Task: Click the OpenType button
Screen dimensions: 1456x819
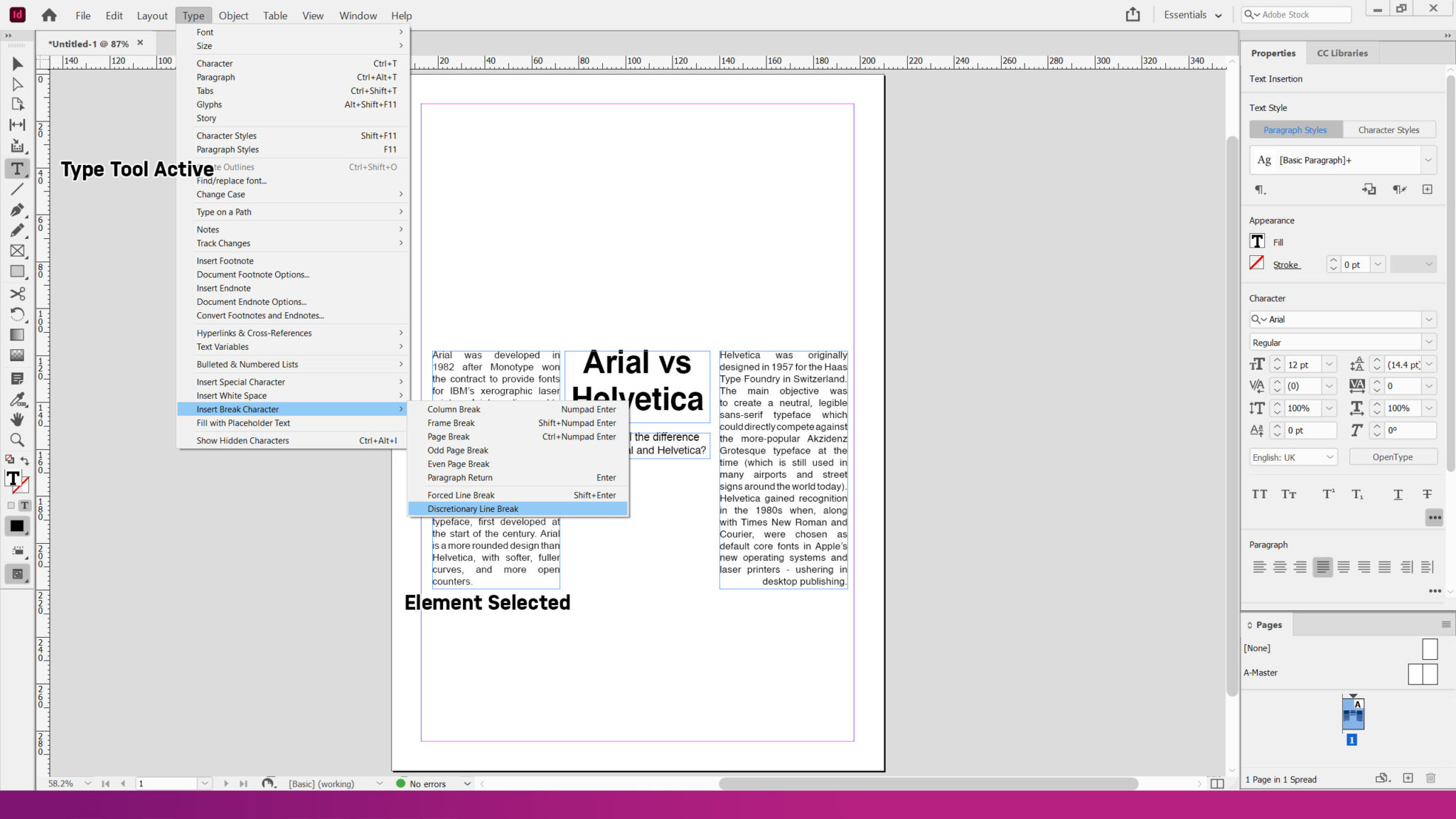Action: 1393,456
